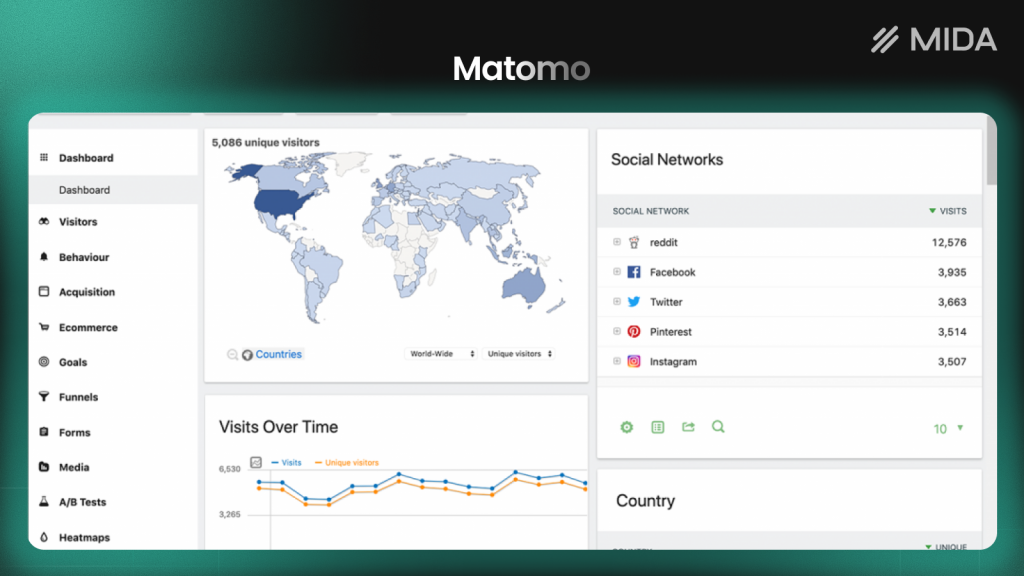Click the table view icon in Social Networks footer

pos(657,427)
